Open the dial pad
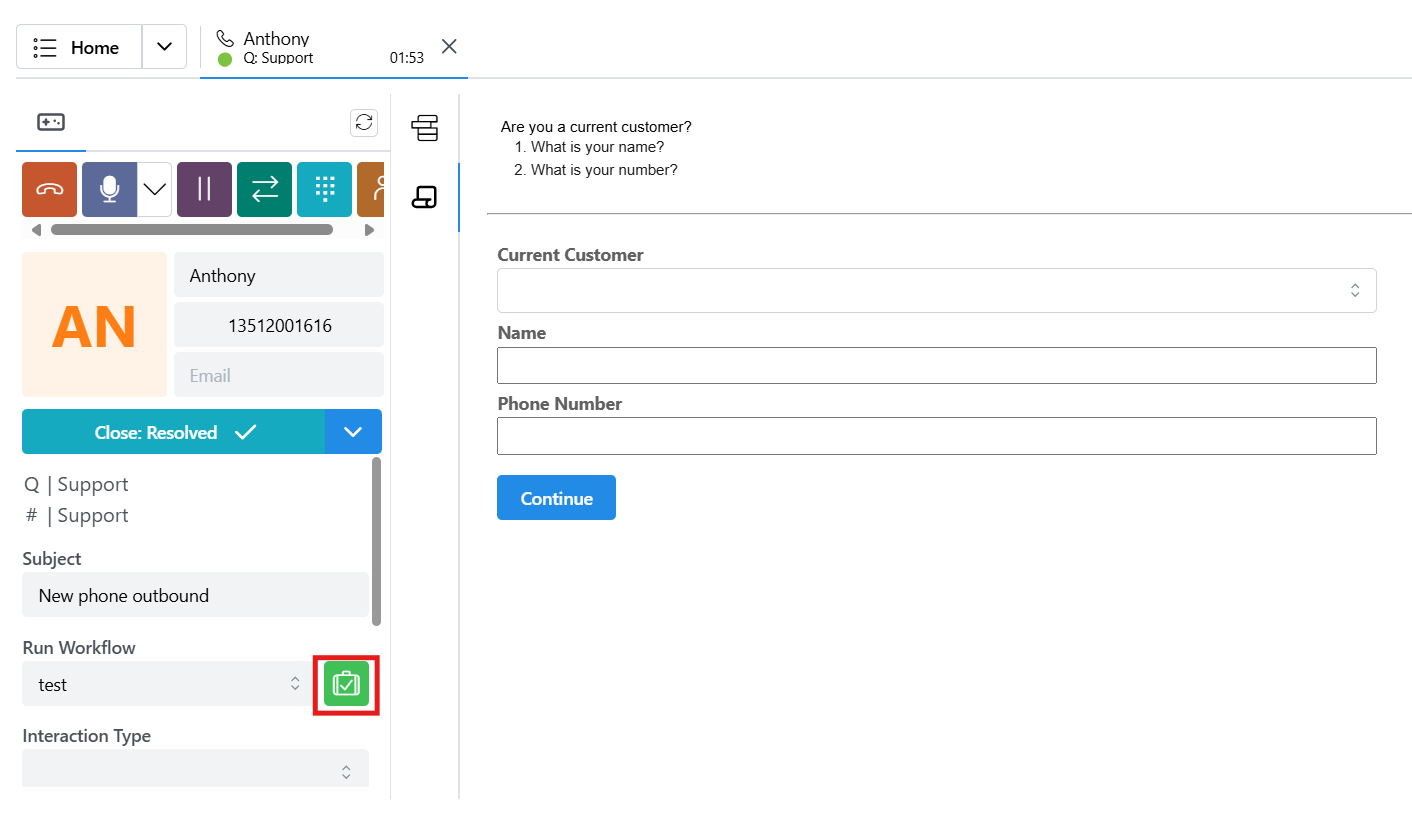The width and height of the screenshot is (1412, 815). coord(325,189)
